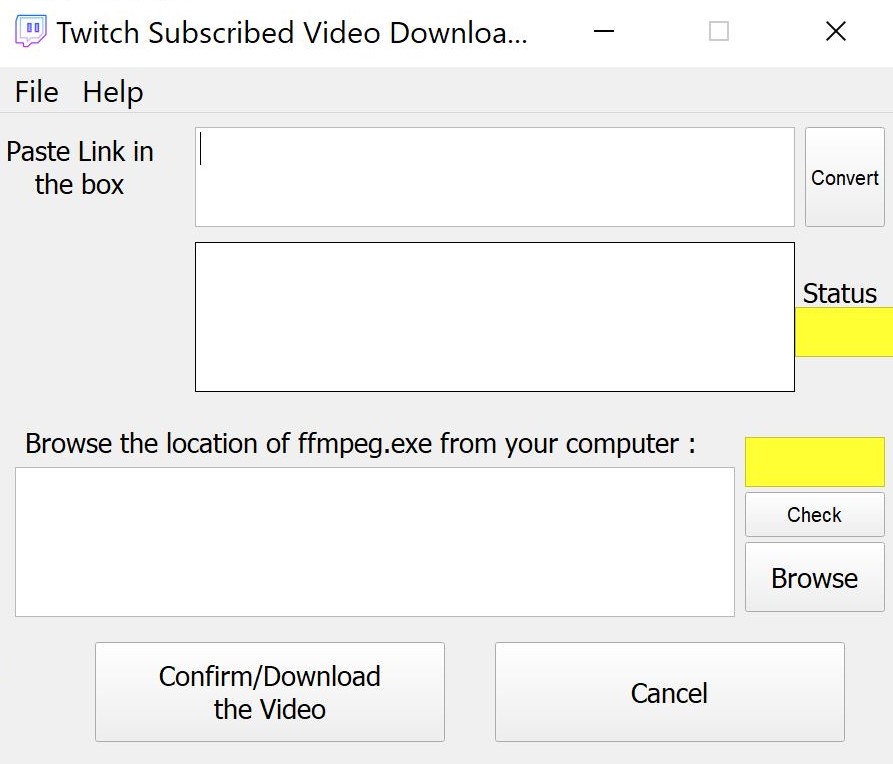Select the video information output area
The height and width of the screenshot is (764, 893).
[495, 315]
